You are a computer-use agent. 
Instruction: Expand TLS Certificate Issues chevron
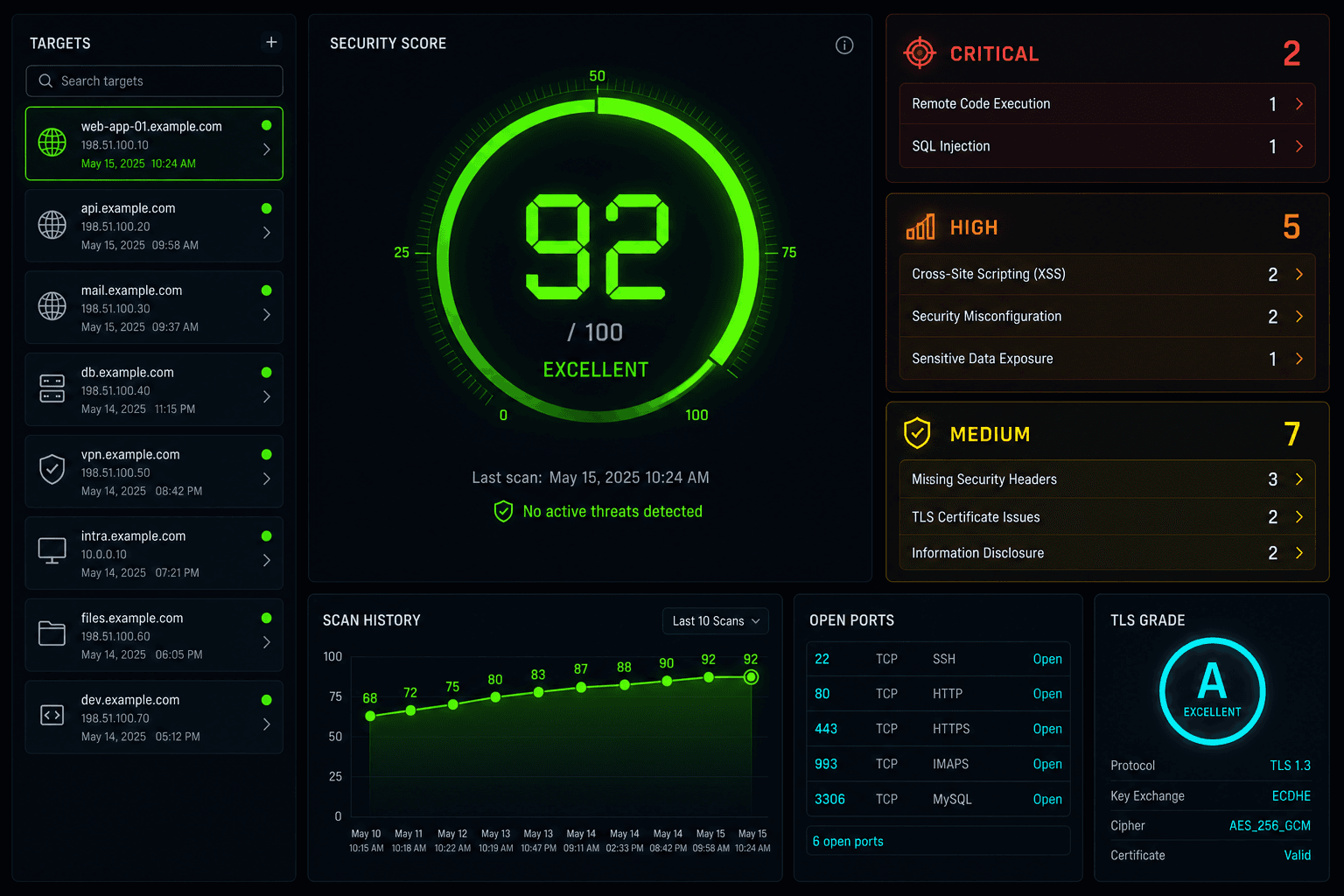coord(1299,517)
